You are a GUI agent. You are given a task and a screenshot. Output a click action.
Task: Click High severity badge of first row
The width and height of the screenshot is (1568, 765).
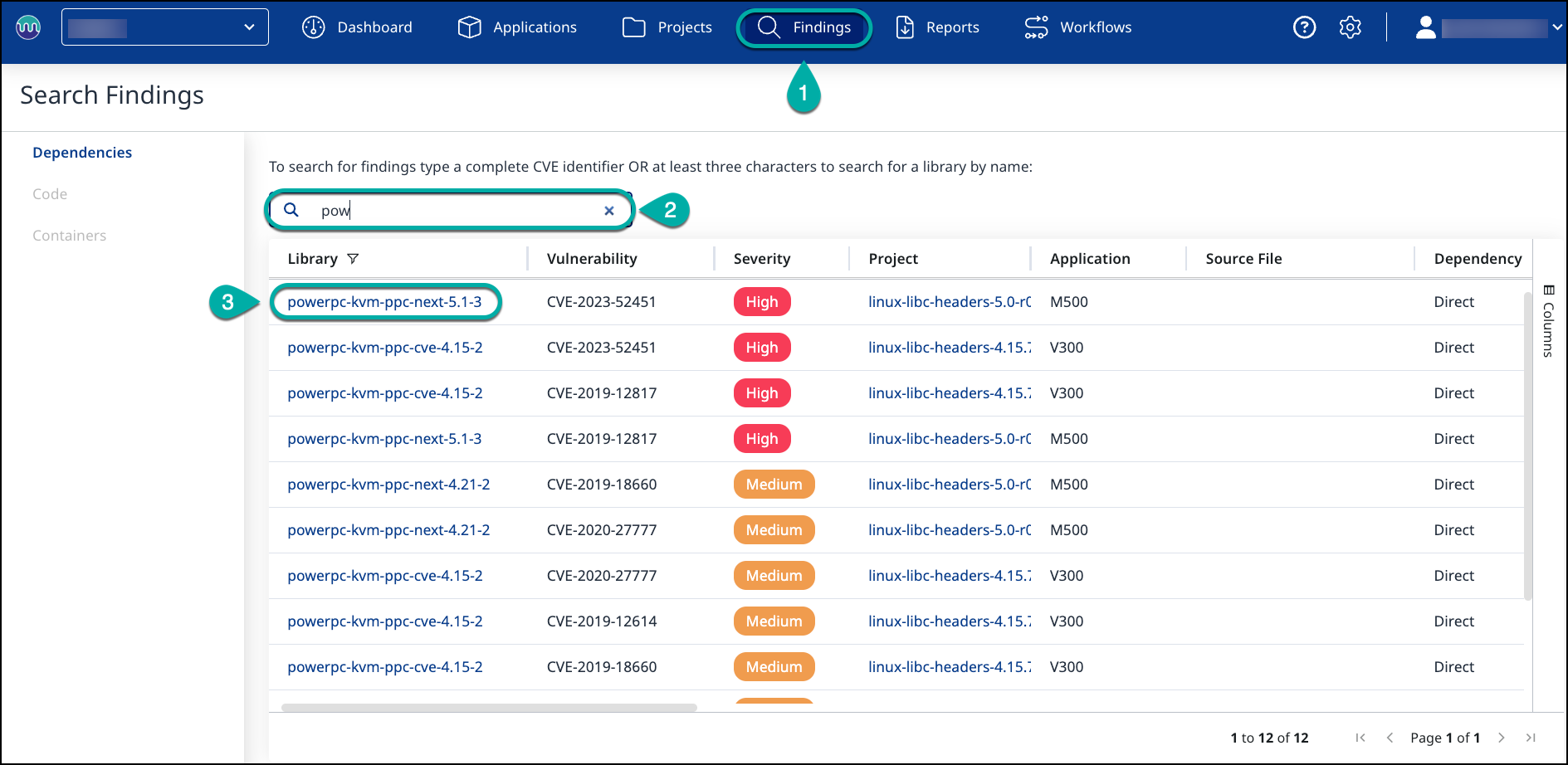click(x=762, y=302)
